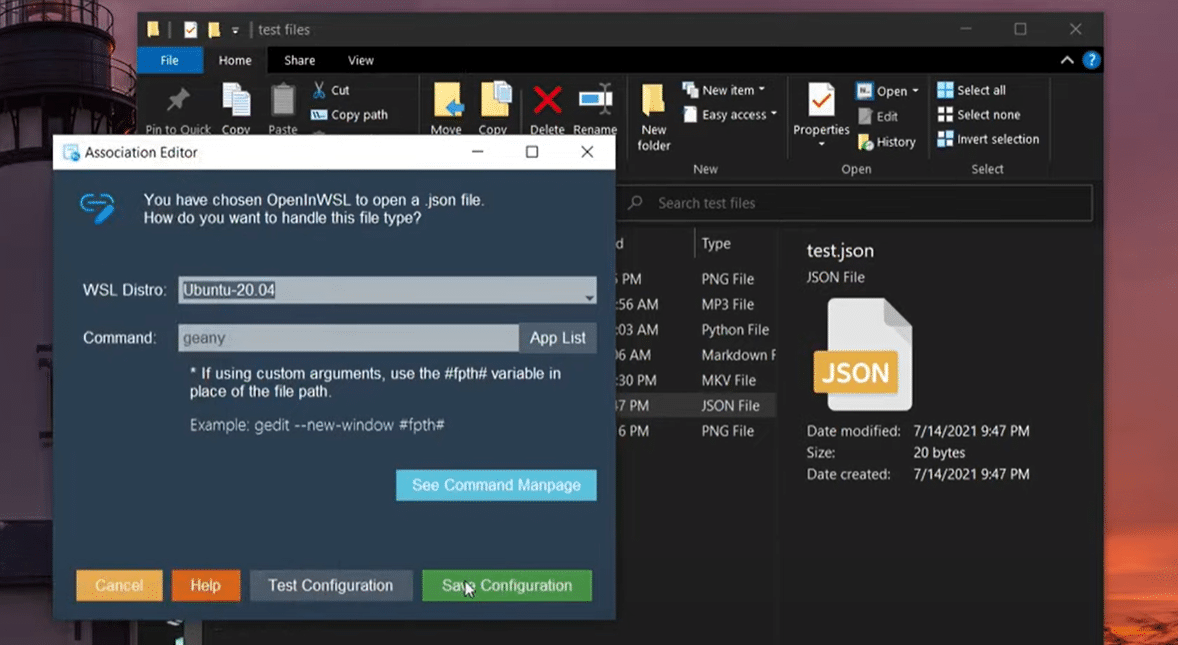
Task: Click the Command text field
Action: [x=347, y=338]
